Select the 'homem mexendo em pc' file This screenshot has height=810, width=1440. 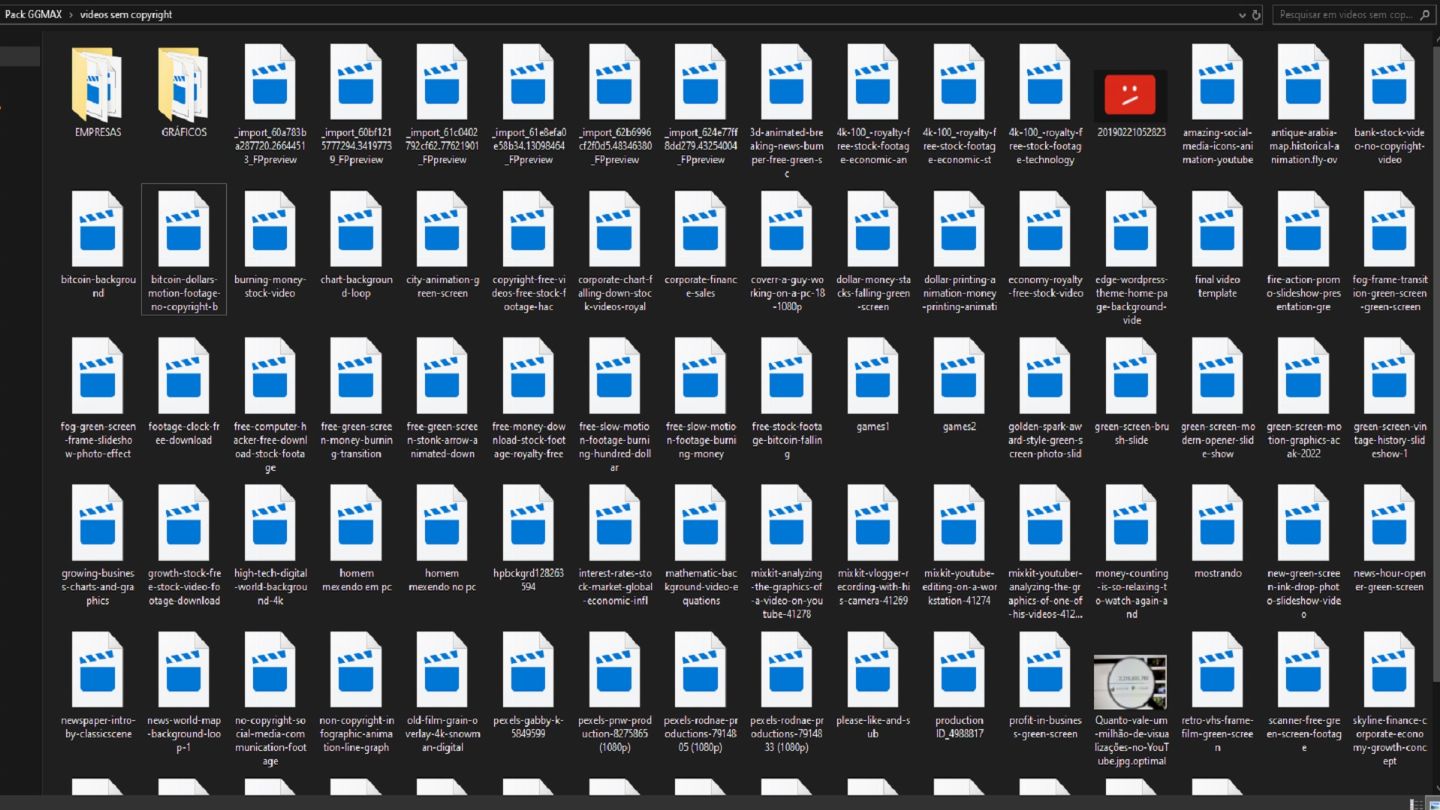pyautogui.click(x=356, y=539)
